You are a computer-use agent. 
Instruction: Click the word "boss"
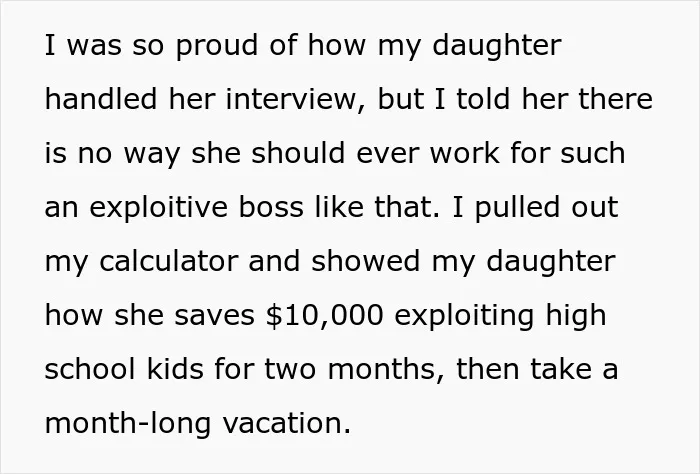(x=271, y=207)
